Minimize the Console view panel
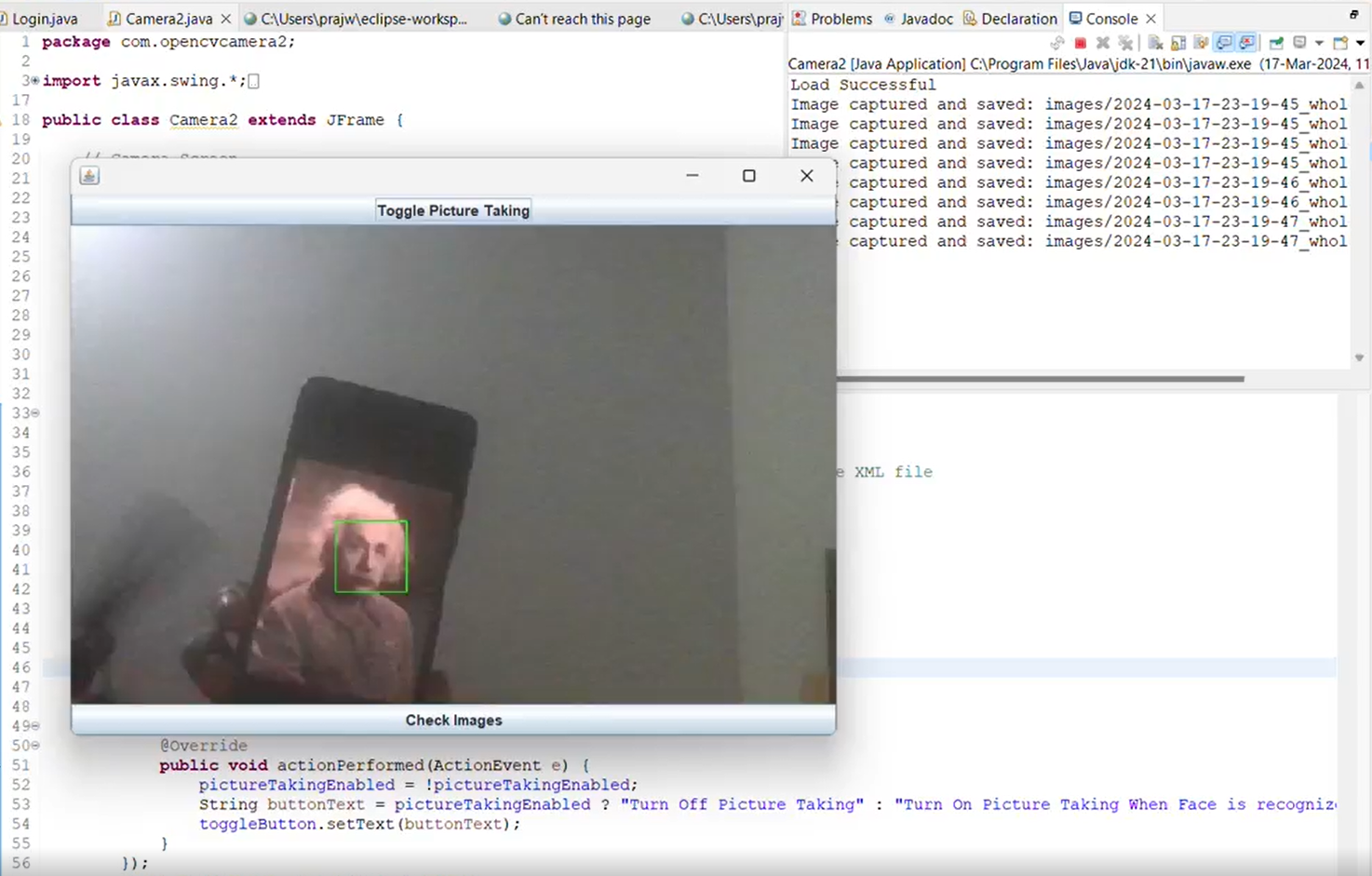Screen dimensions: 1372x876 [1353, 14]
